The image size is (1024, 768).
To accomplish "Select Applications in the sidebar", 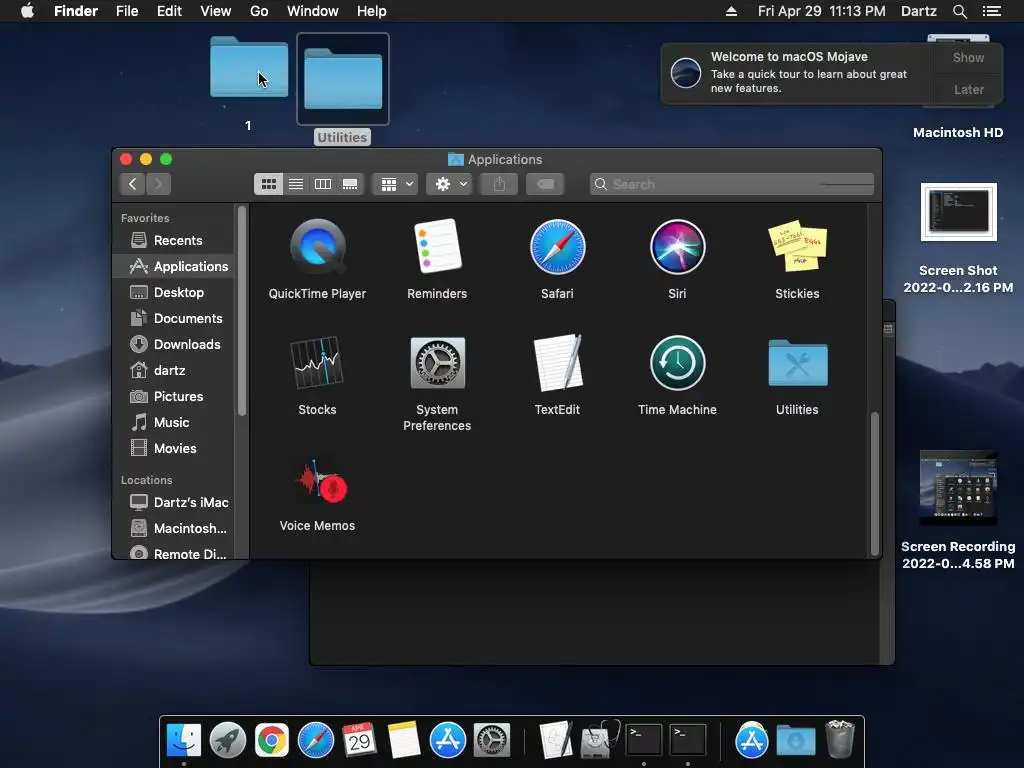I will coord(173,266).
